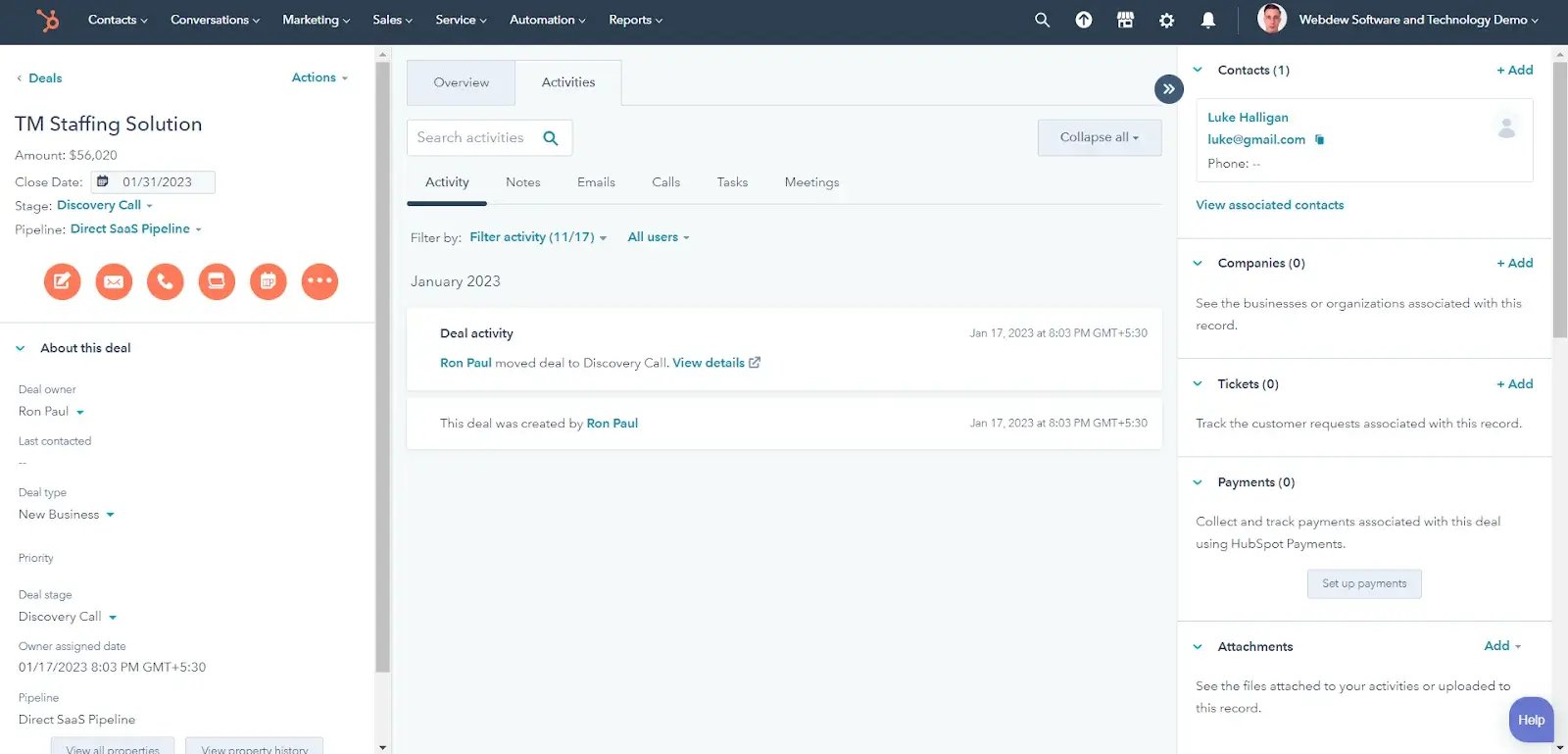Screen dimensions: 1568x754
Task: Show the Tasks activity tab
Action: pyautogui.click(x=732, y=182)
